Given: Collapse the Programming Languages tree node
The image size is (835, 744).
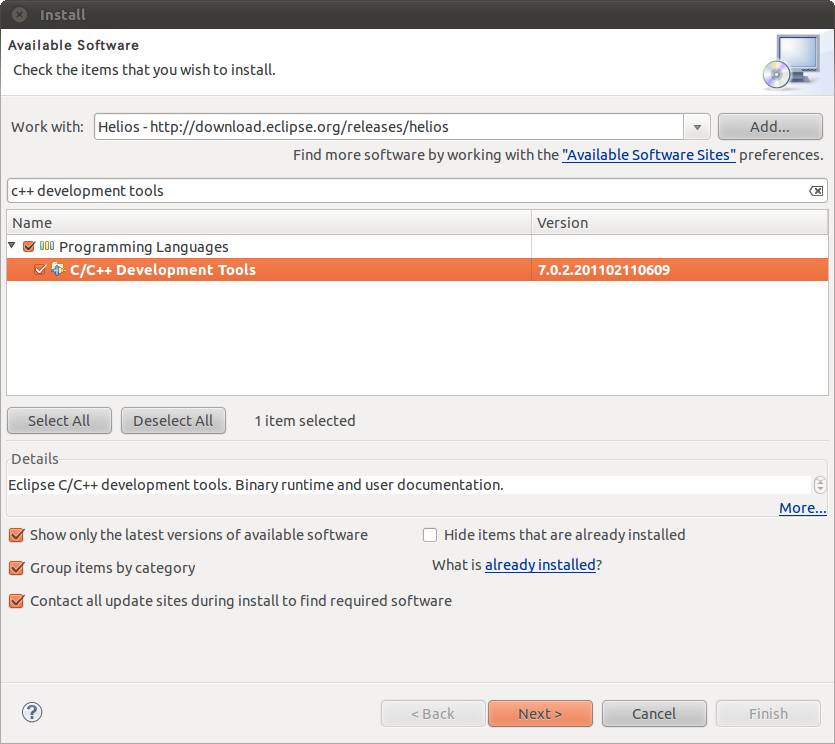Looking at the screenshot, I should coord(12,246).
